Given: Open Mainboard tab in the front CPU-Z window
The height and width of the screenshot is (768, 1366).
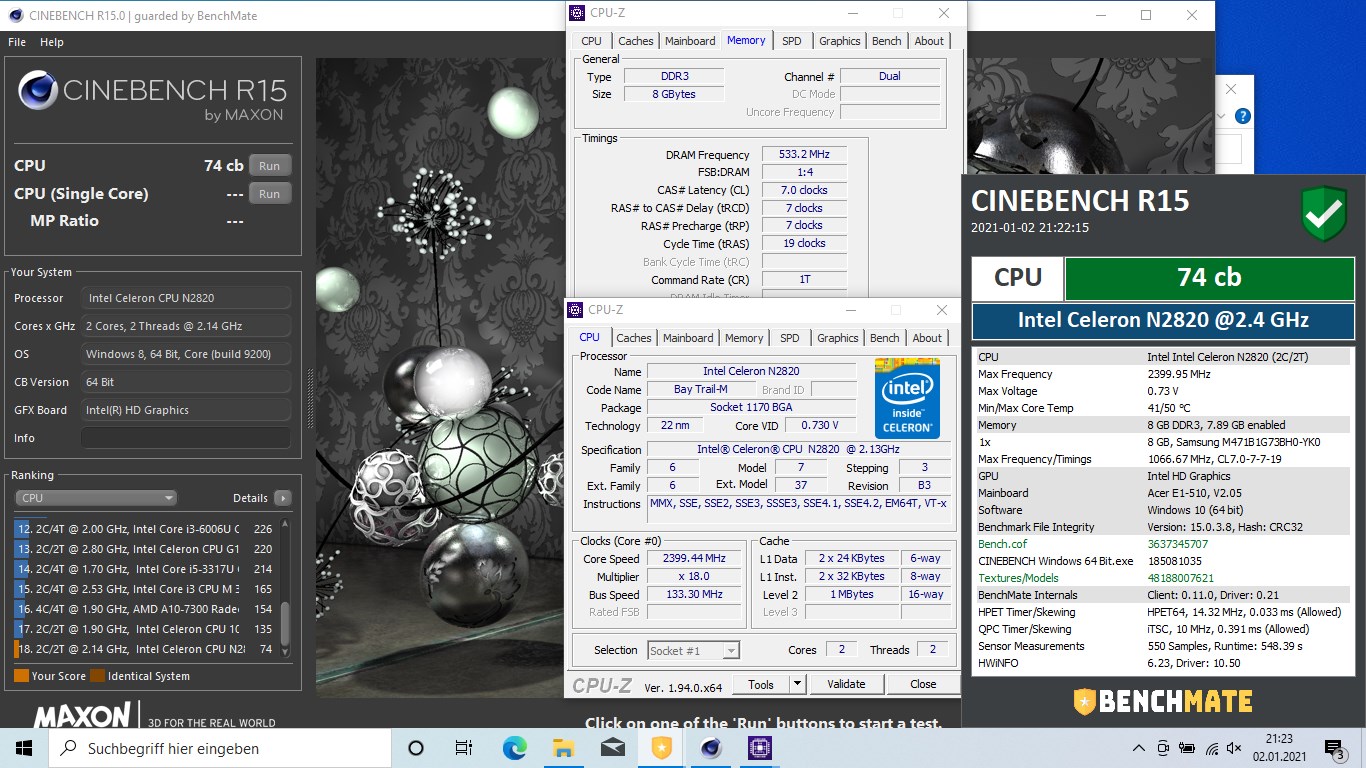Looking at the screenshot, I should point(689,338).
